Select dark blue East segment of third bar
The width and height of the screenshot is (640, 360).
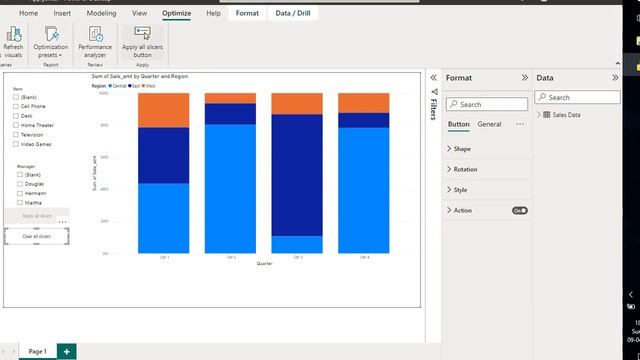click(x=297, y=175)
